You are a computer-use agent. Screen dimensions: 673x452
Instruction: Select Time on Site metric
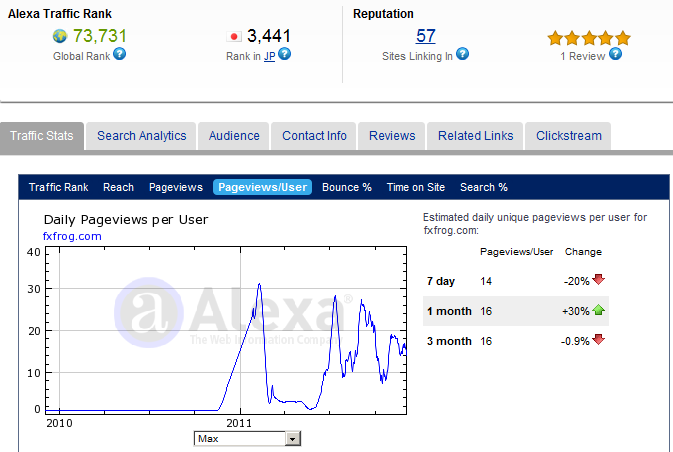pos(416,187)
